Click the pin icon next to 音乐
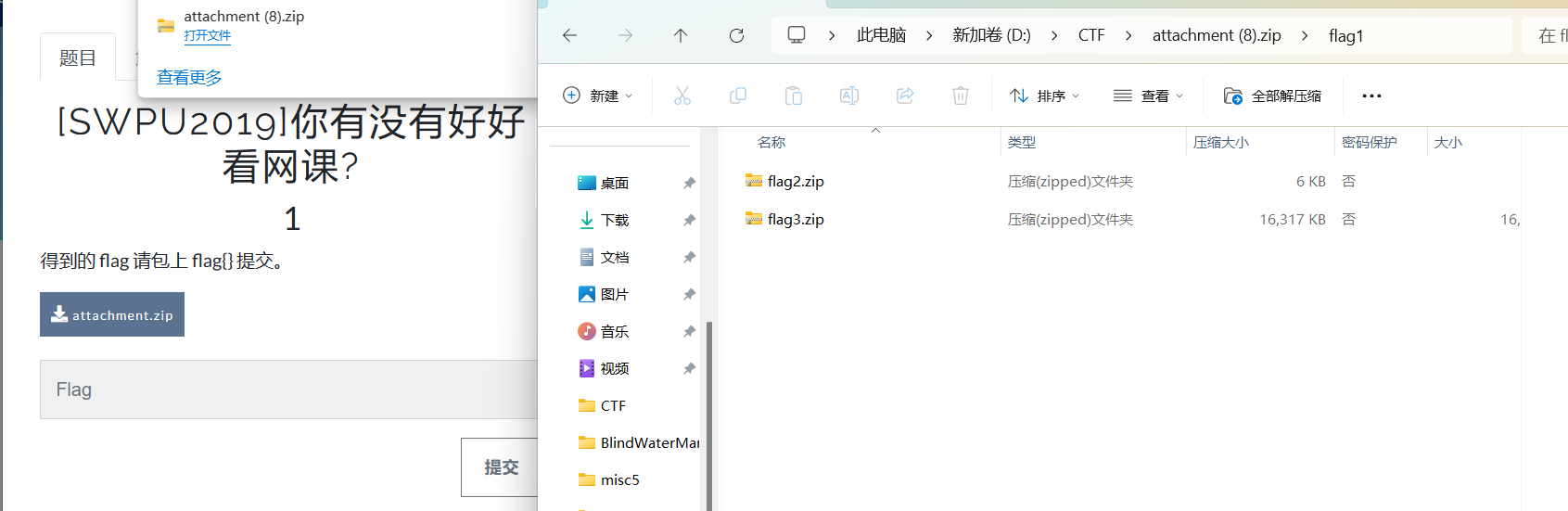The width and height of the screenshot is (1568, 511). point(689,332)
